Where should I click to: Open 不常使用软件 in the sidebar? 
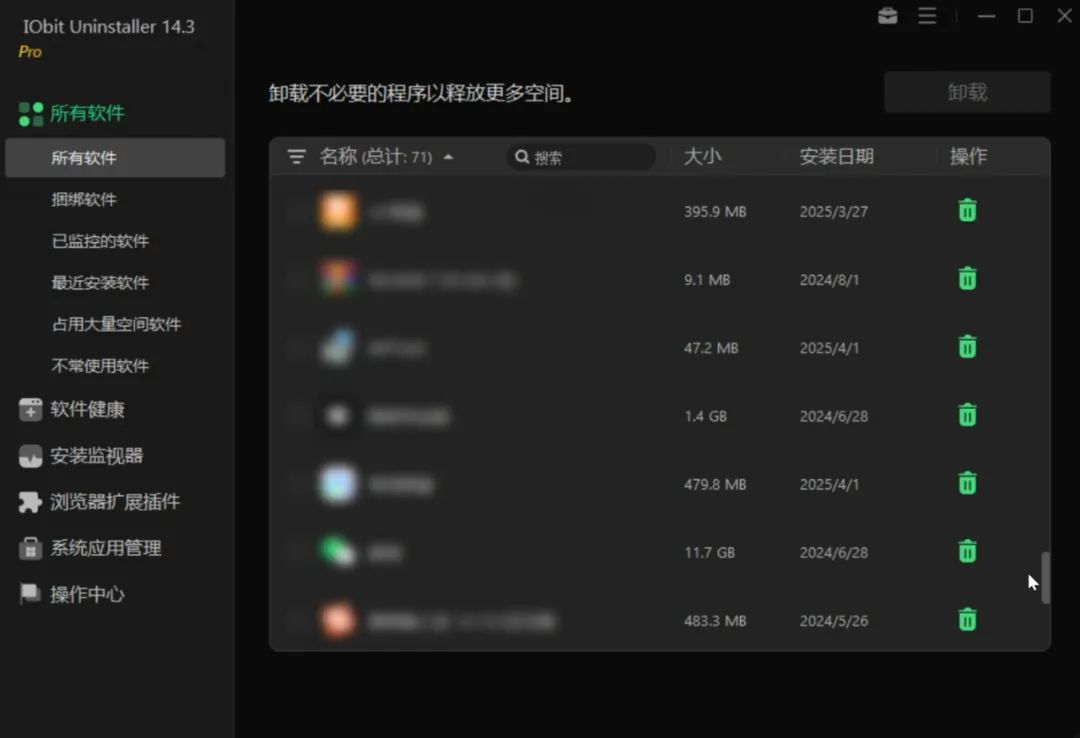coord(100,366)
